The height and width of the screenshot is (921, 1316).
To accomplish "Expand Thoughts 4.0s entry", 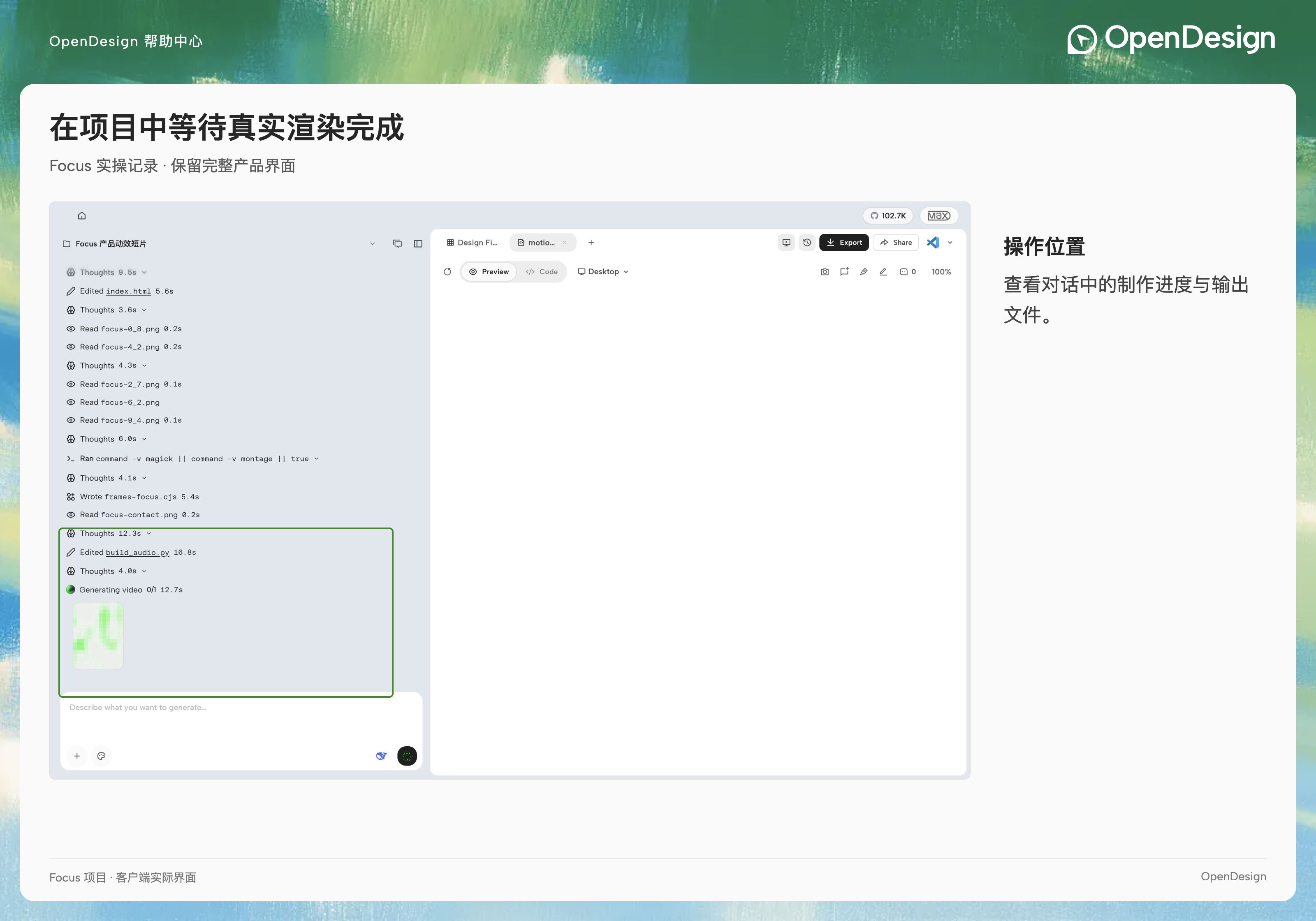I will [107, 572].
